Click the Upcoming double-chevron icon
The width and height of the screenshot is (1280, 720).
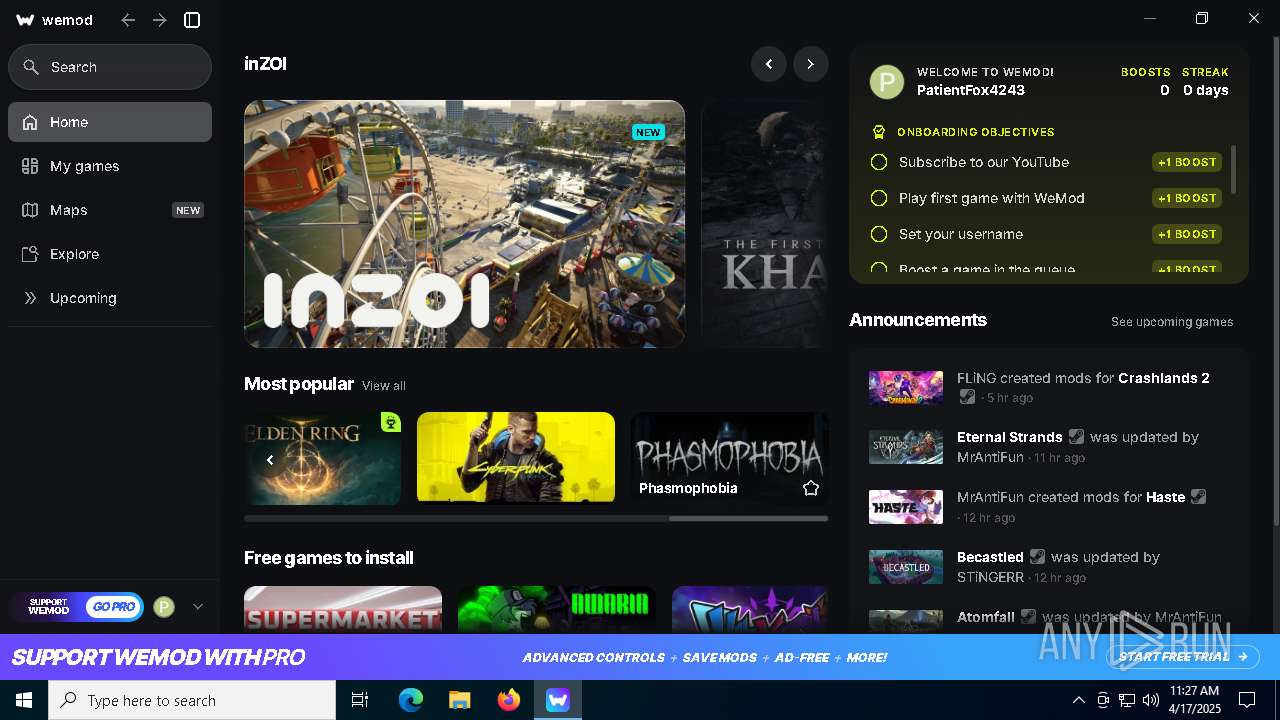click(30, 298)
